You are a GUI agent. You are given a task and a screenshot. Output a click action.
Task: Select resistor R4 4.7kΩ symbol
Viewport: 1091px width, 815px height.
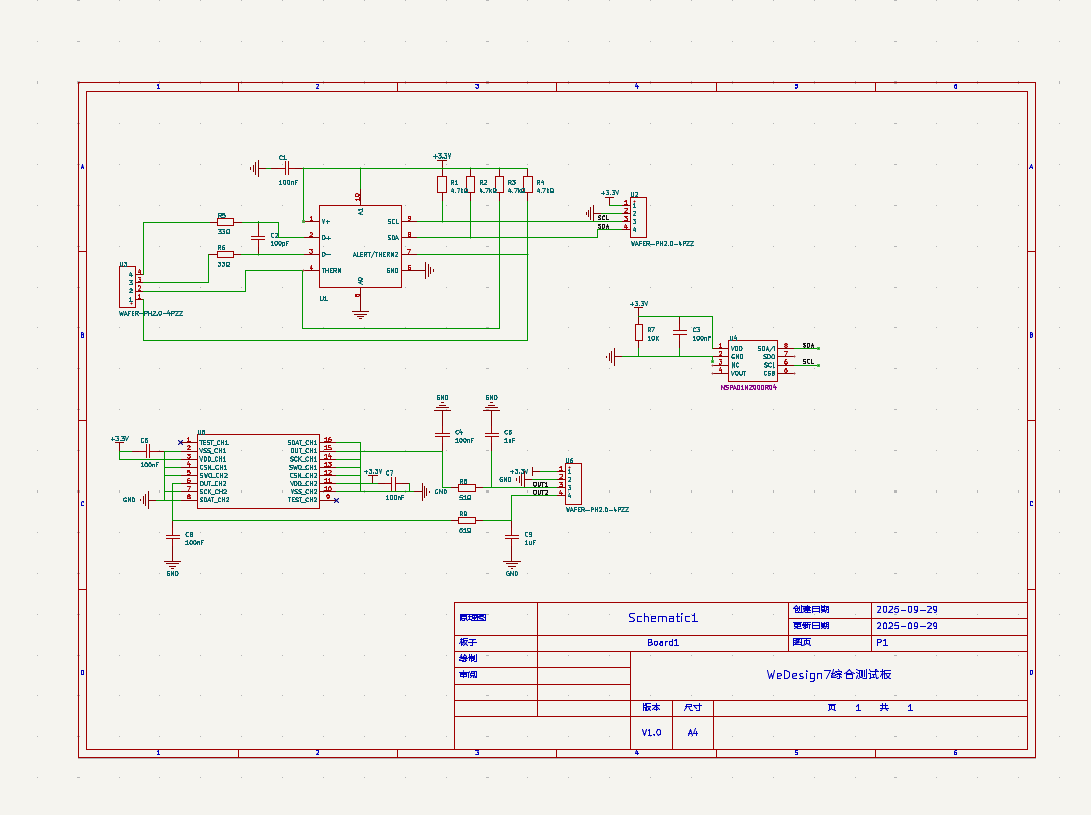(528, 184)
